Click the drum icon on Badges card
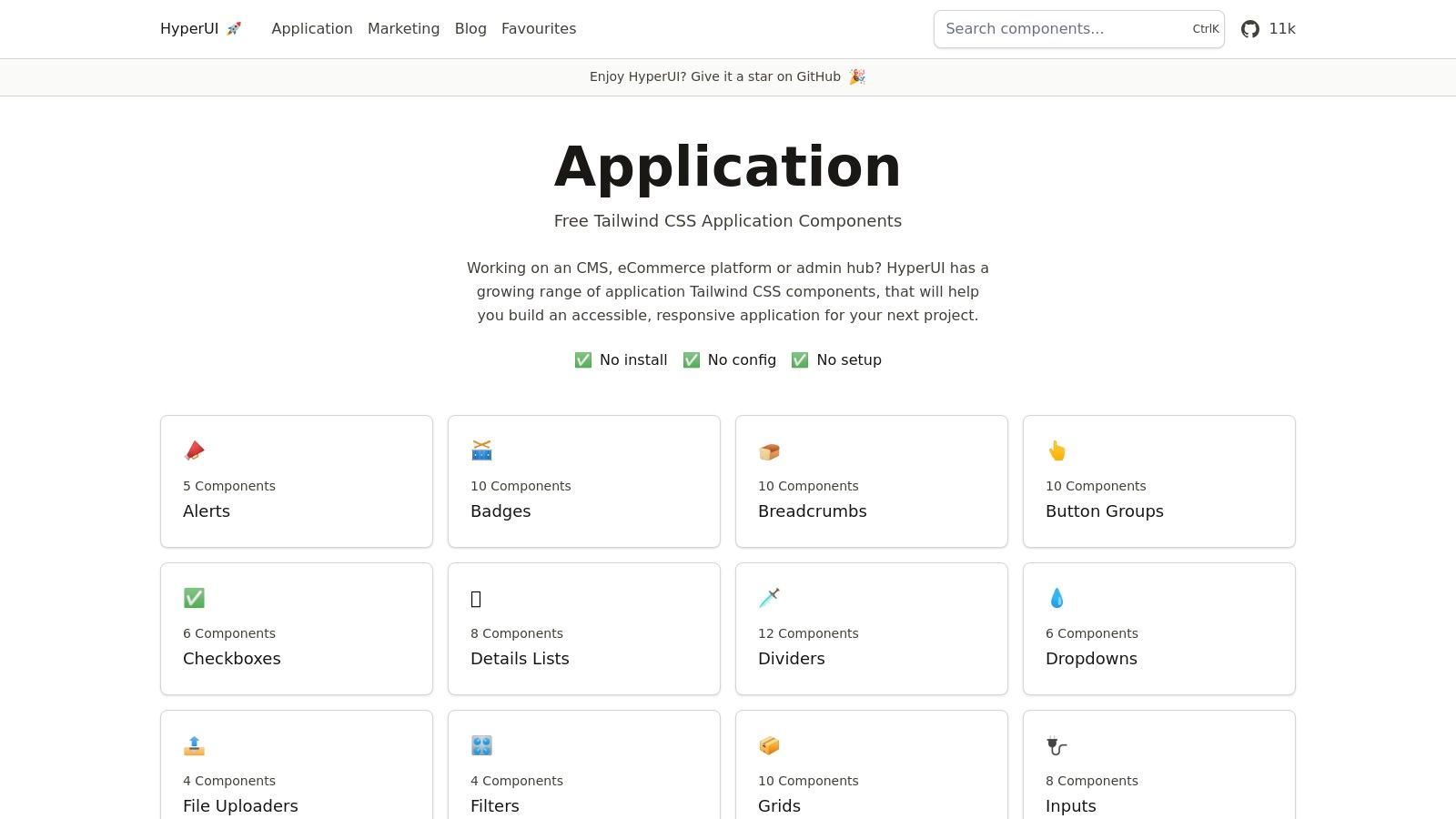This screenshot has width=1456, height=819. (481, 450)
